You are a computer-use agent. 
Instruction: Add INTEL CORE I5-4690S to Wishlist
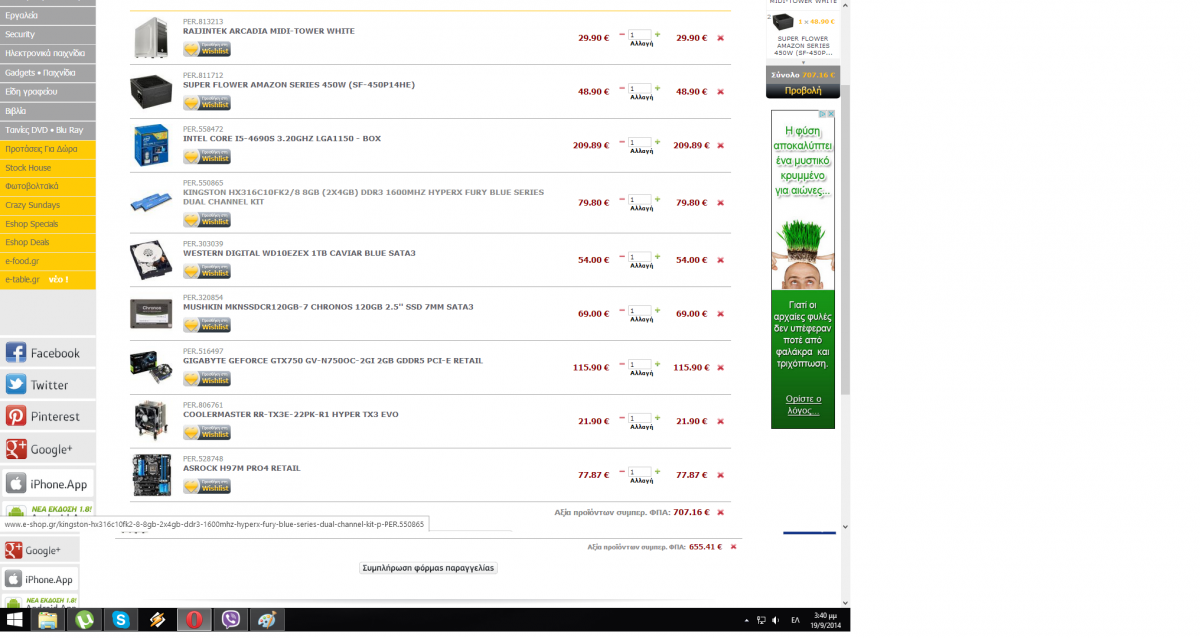[207, 157]
